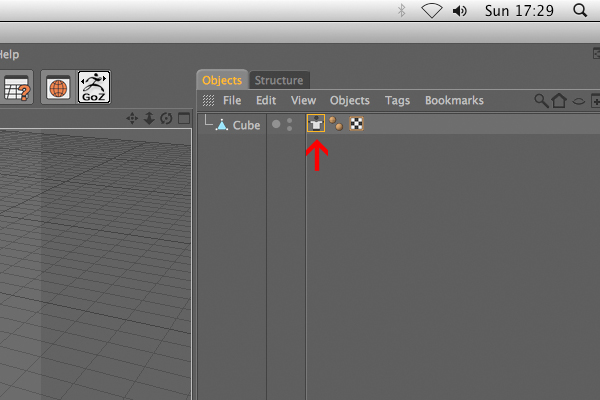Select the clothing tag on Cube

click(x=316, y=123)
